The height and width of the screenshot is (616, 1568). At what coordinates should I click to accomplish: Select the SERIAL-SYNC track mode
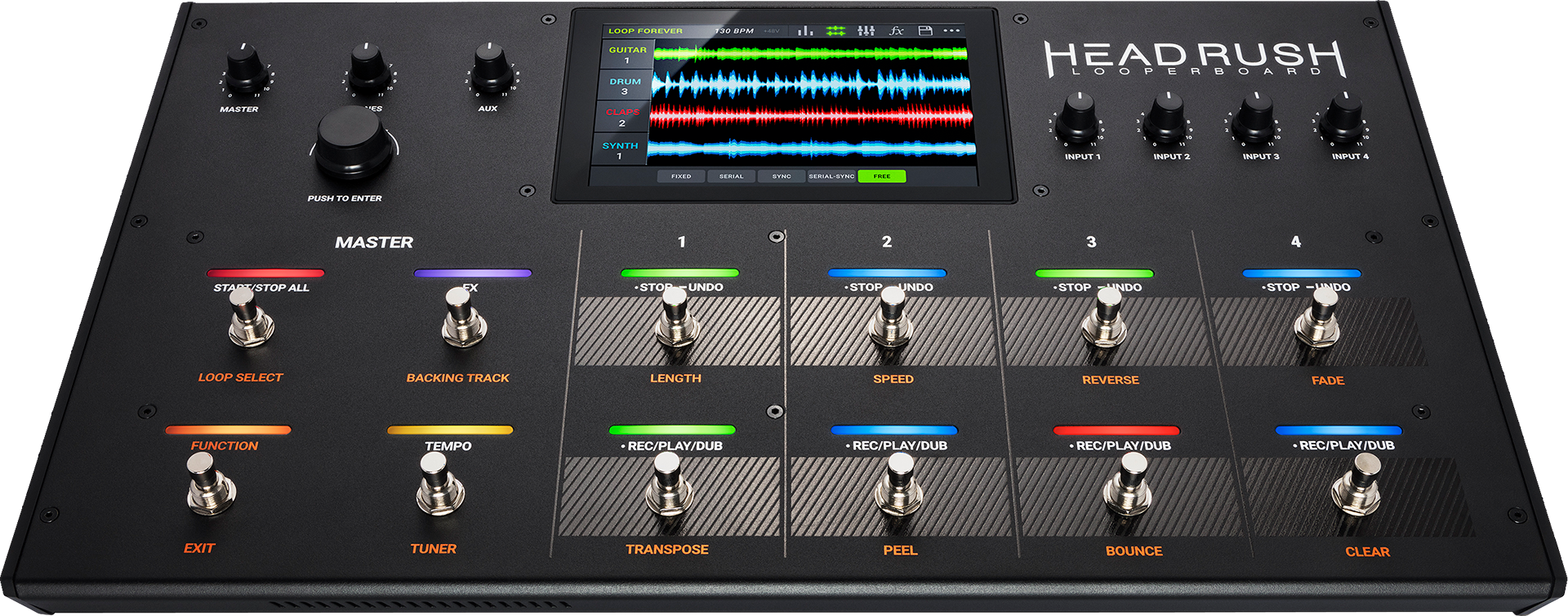click(831, 176)
